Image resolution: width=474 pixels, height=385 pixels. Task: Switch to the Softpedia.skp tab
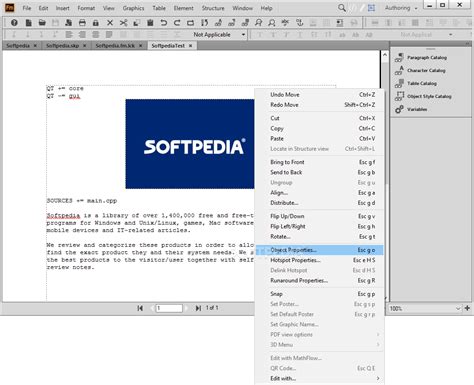tap(63, 46)
